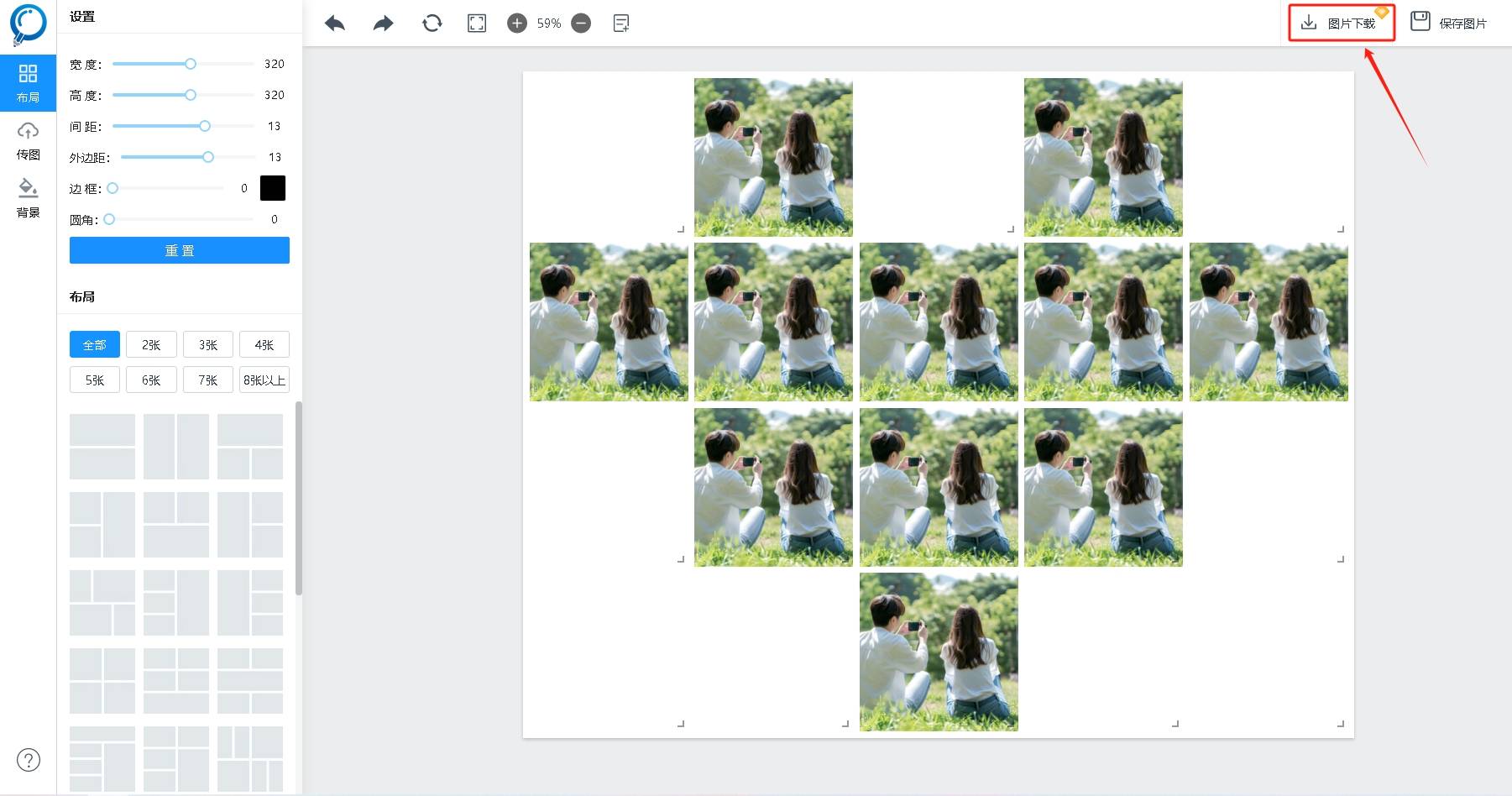Click the refresh/rotate icon in toolbar
The width and height of the screenshot is (1512, 796).
(x=432, y=24)
